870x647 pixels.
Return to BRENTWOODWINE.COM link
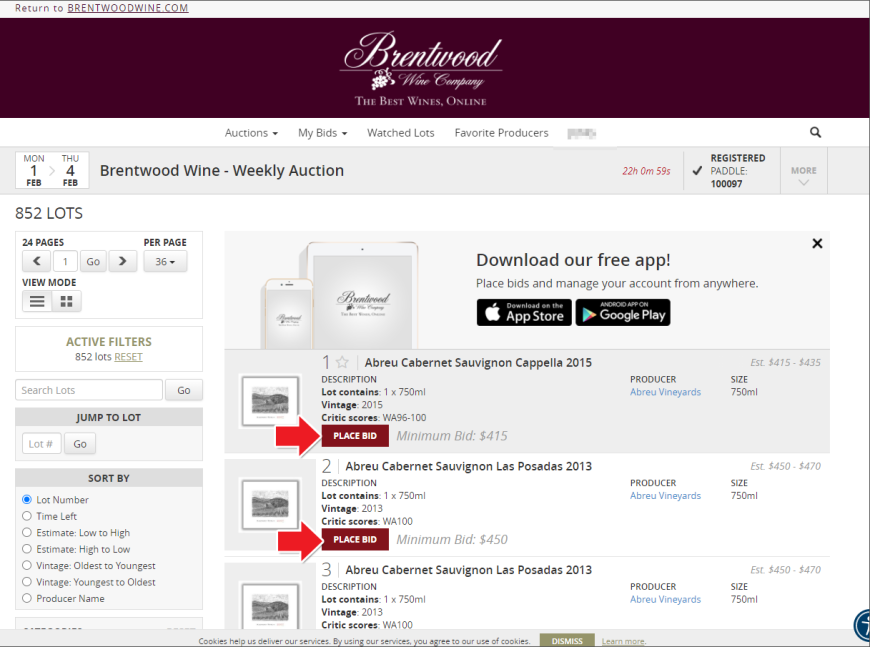click(128, 8)
